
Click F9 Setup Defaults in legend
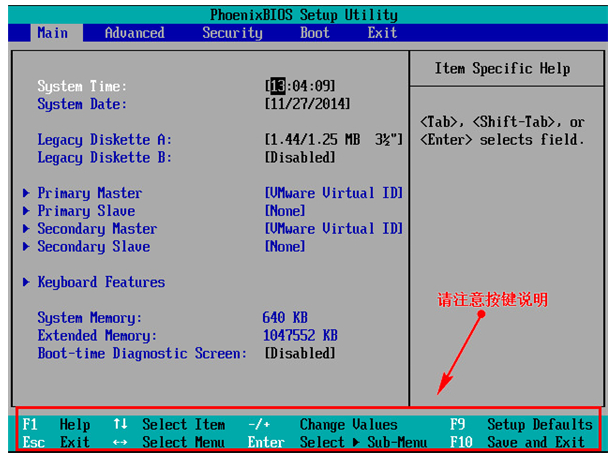click(520, 424)
